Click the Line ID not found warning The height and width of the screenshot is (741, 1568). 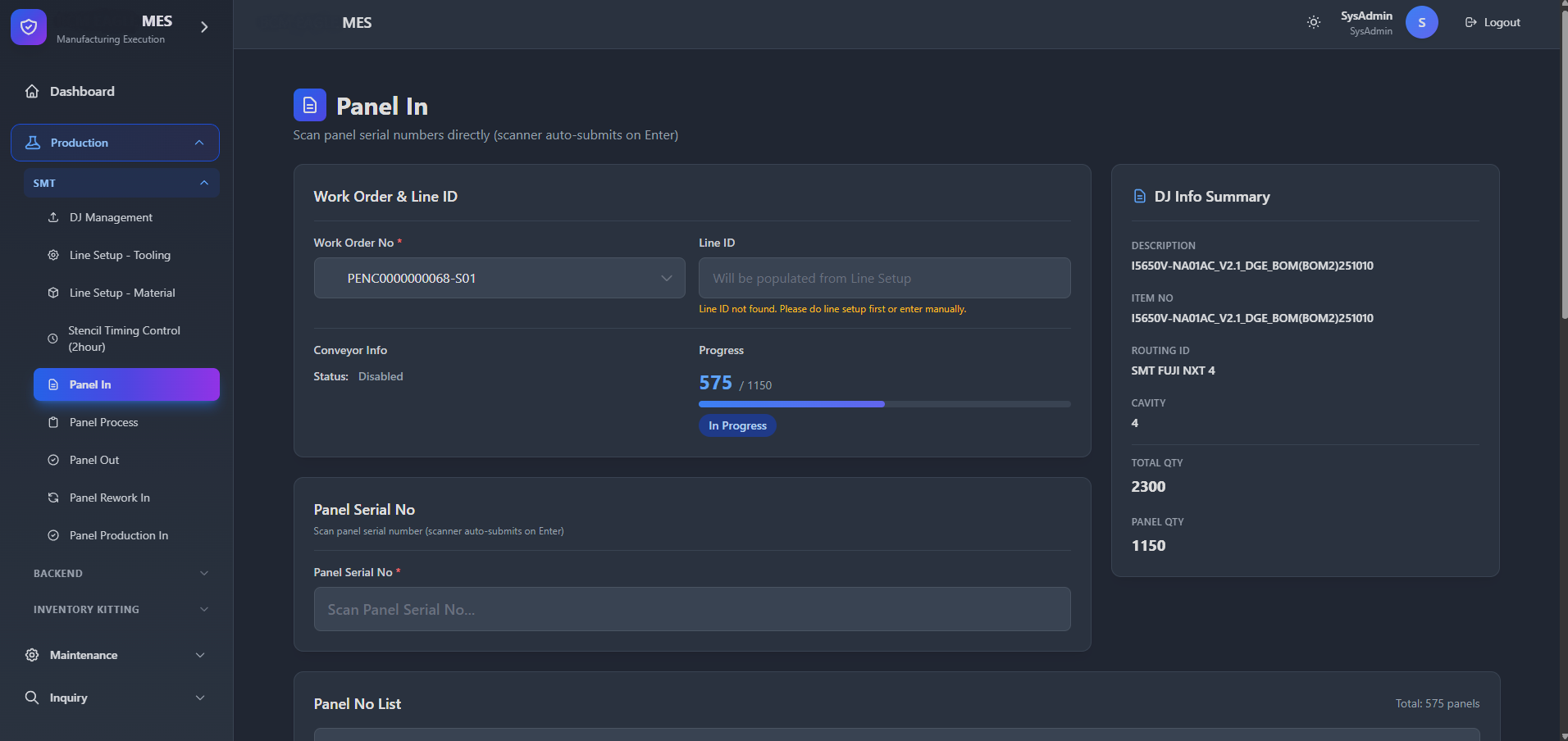(x=832, y=309)
